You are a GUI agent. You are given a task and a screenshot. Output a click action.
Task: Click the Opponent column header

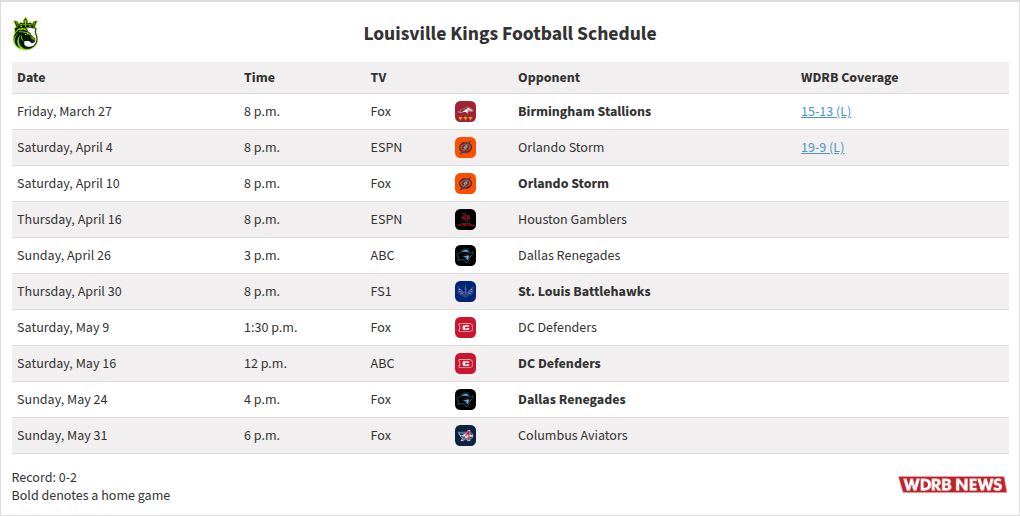tap(549, 78)
